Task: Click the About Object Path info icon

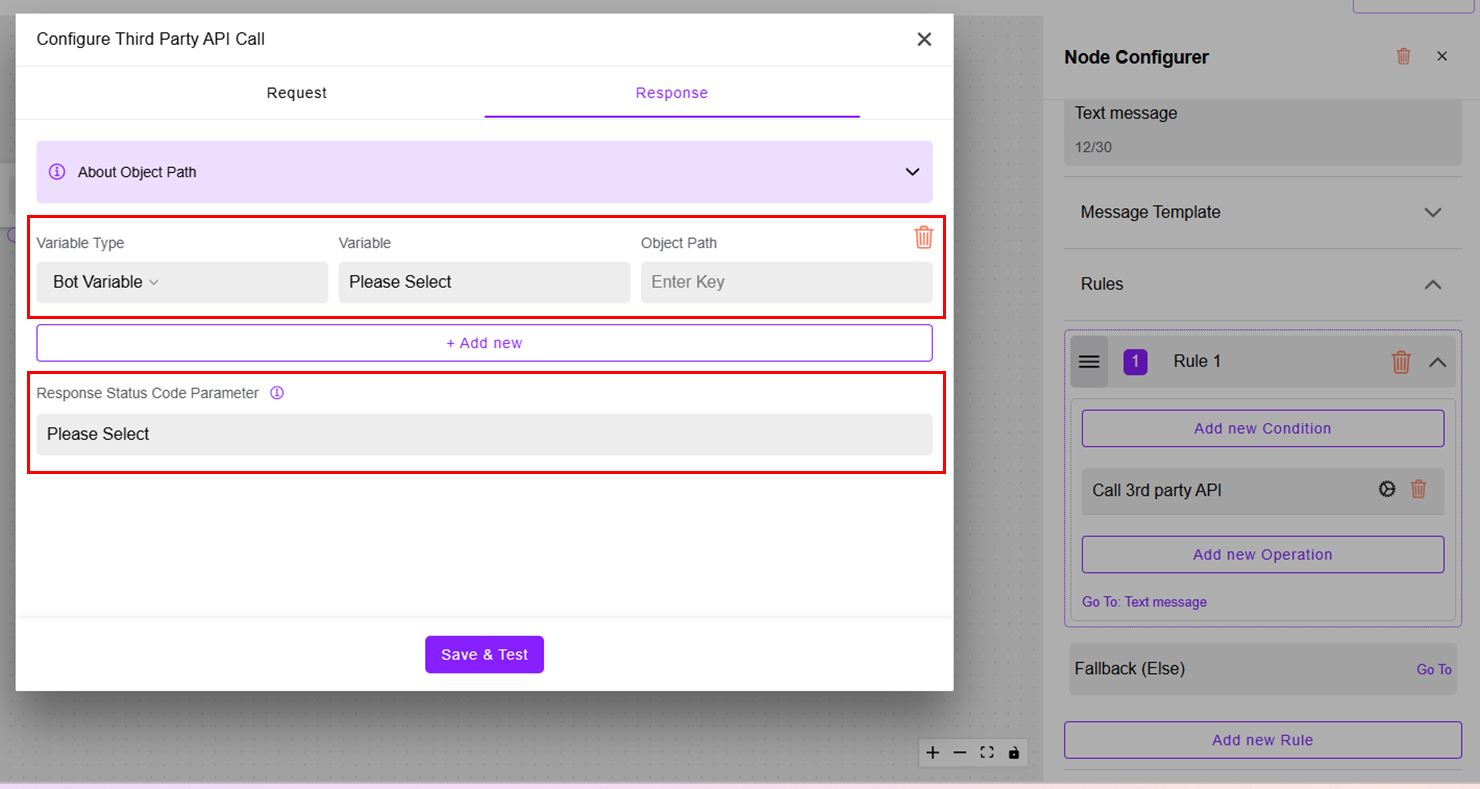Action: point(57,172)
